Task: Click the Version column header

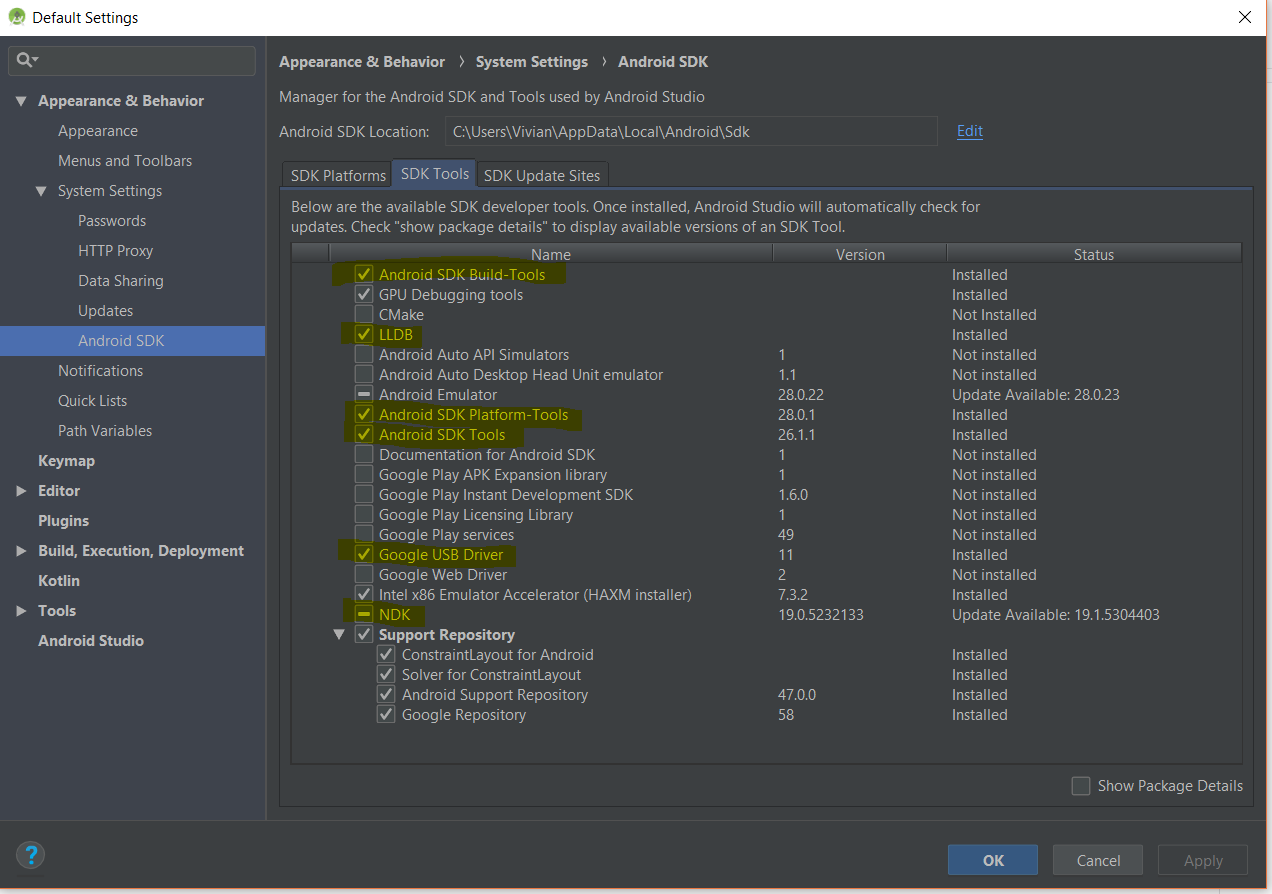Action: [860, 254]
